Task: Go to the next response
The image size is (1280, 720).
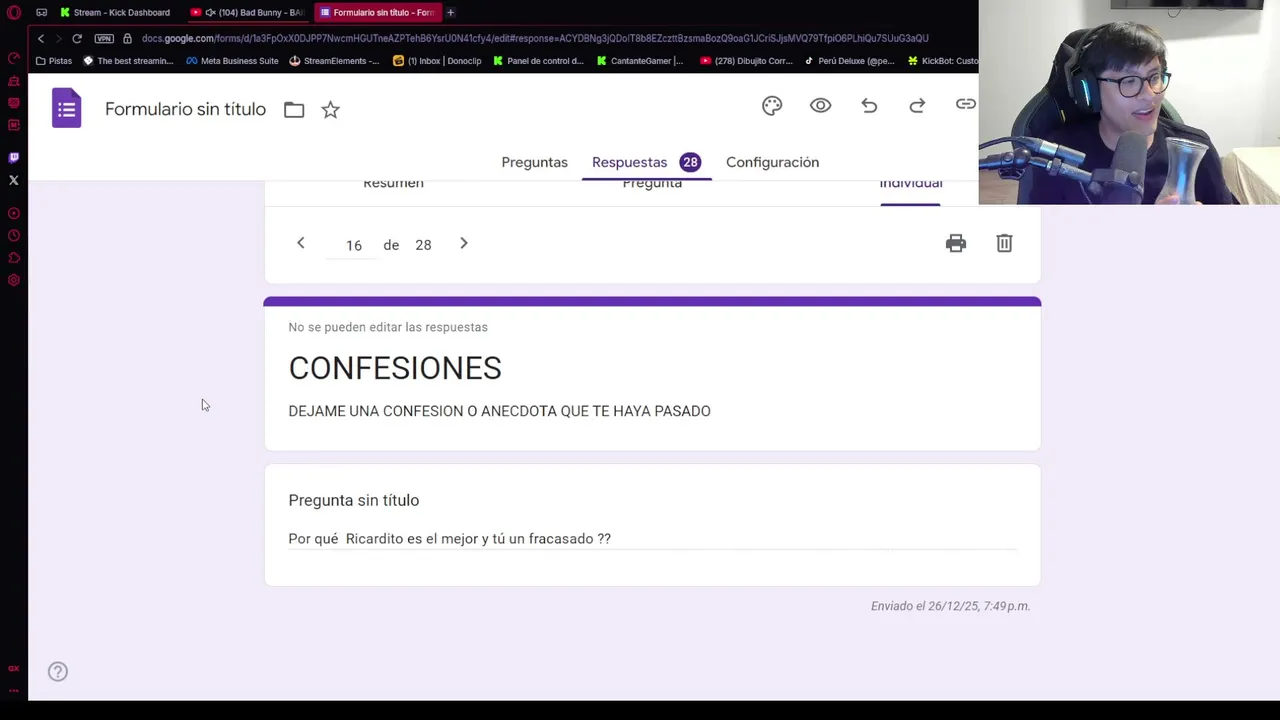Action: 464,243
